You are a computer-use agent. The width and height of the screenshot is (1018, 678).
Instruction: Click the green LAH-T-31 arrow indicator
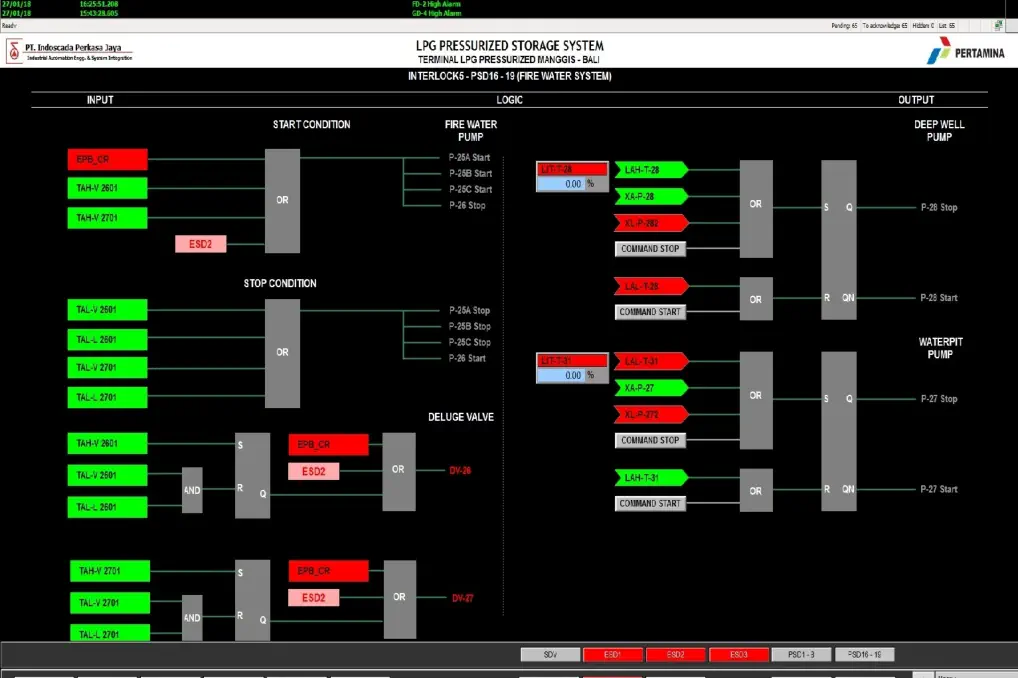pos(648,478)
